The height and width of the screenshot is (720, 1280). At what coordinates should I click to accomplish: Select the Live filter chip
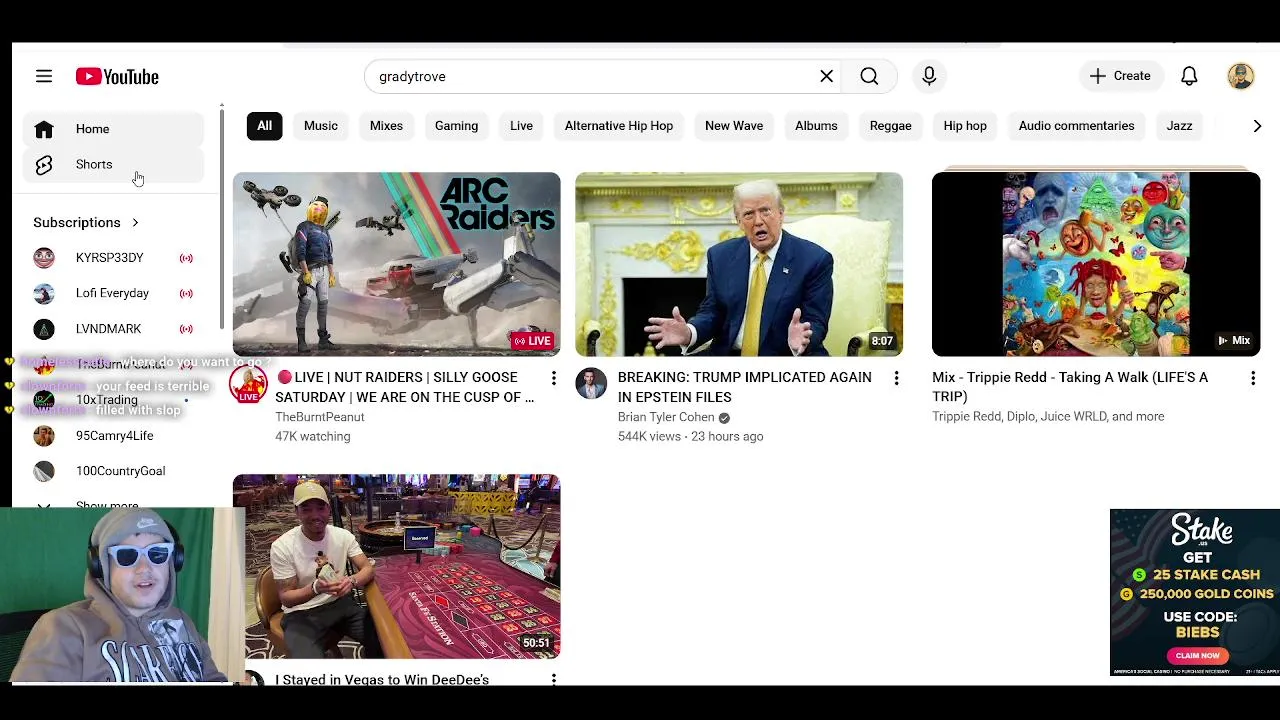(521, 126)
